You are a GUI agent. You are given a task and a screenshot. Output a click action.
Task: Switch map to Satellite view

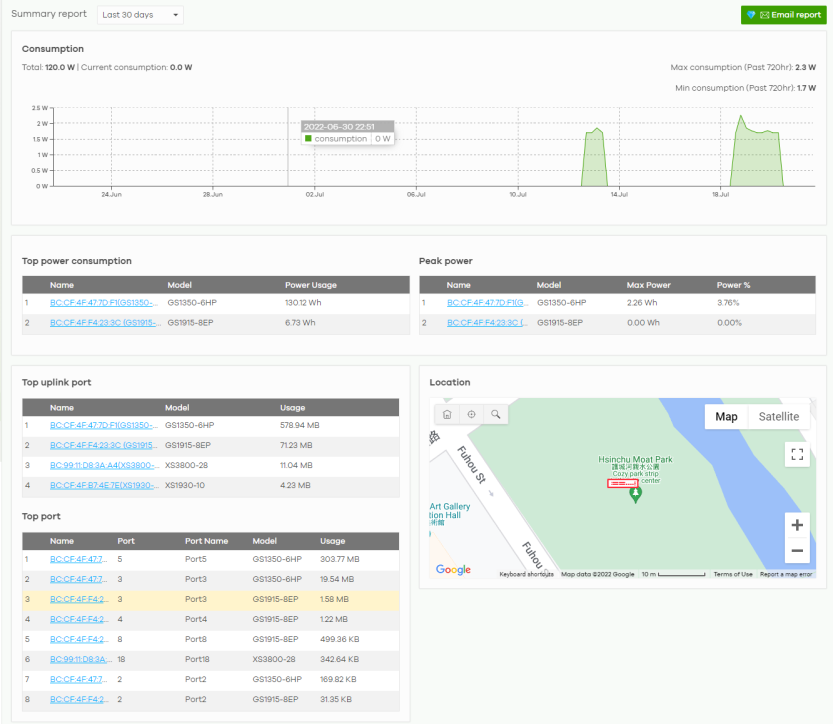point(778,417)
